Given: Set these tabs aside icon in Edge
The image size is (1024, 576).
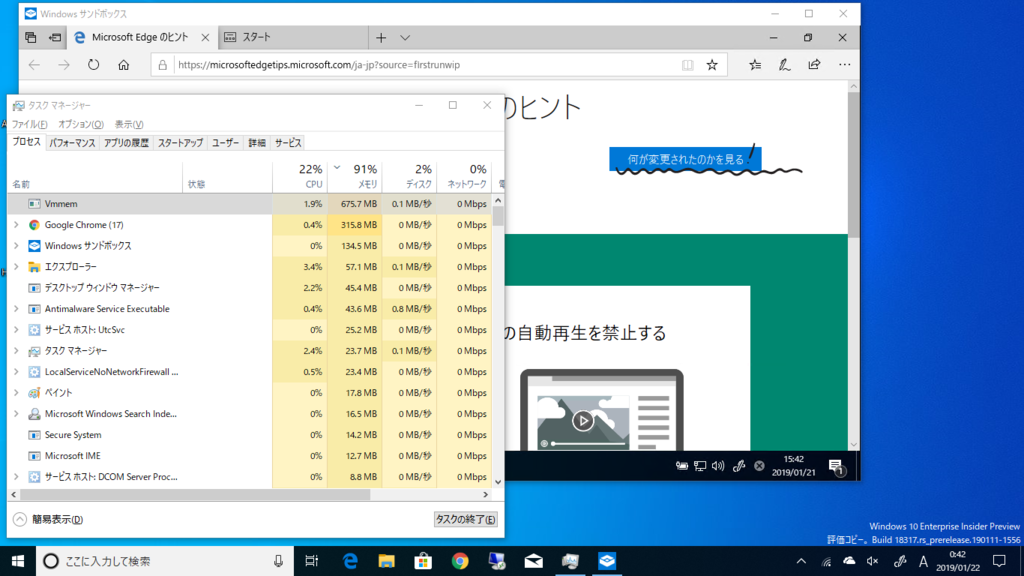Looking at the screenshot, I should click(56, 37).
